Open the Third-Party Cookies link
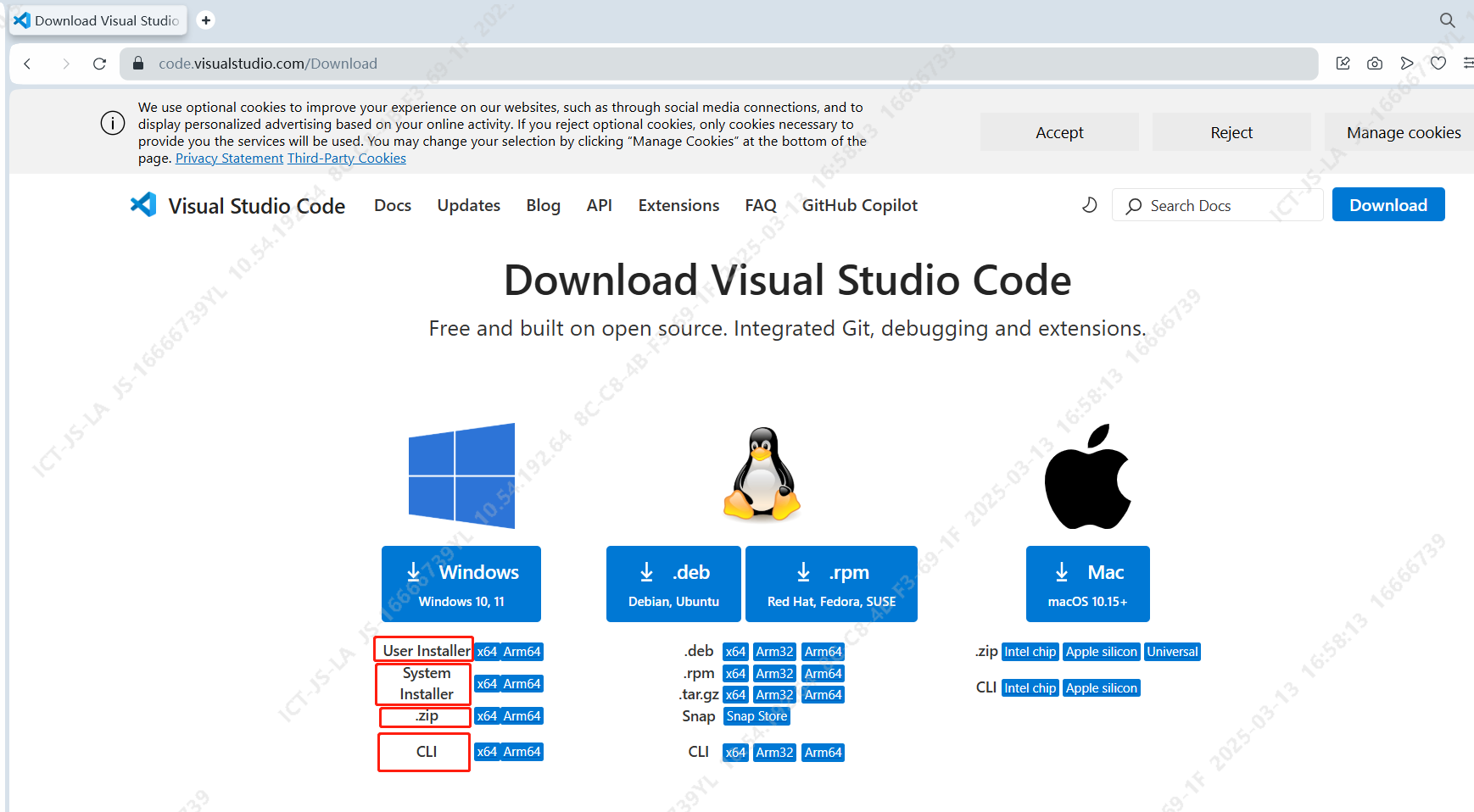The width and height of the screenshot is (1474, 812). pyautogui.click(x=347, y=159)
